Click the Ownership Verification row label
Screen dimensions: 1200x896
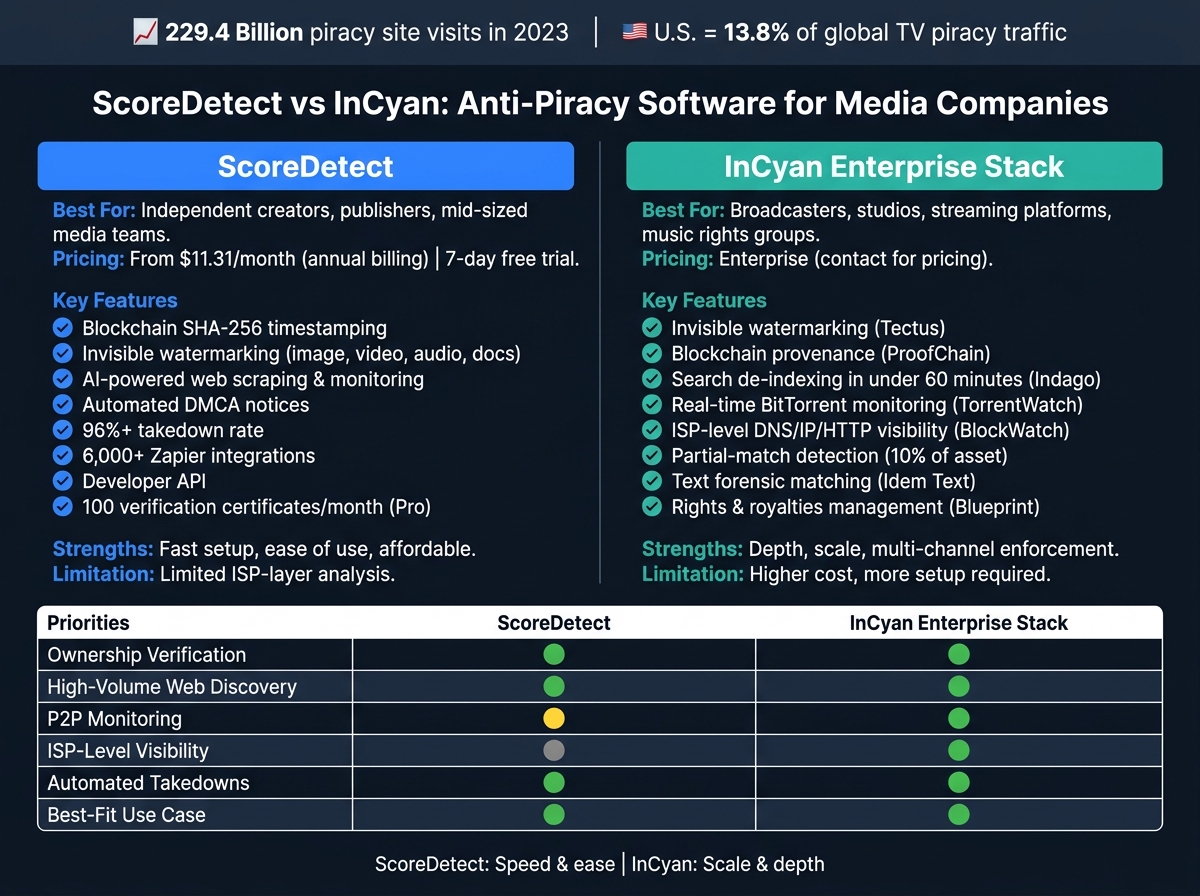[147, 655]
